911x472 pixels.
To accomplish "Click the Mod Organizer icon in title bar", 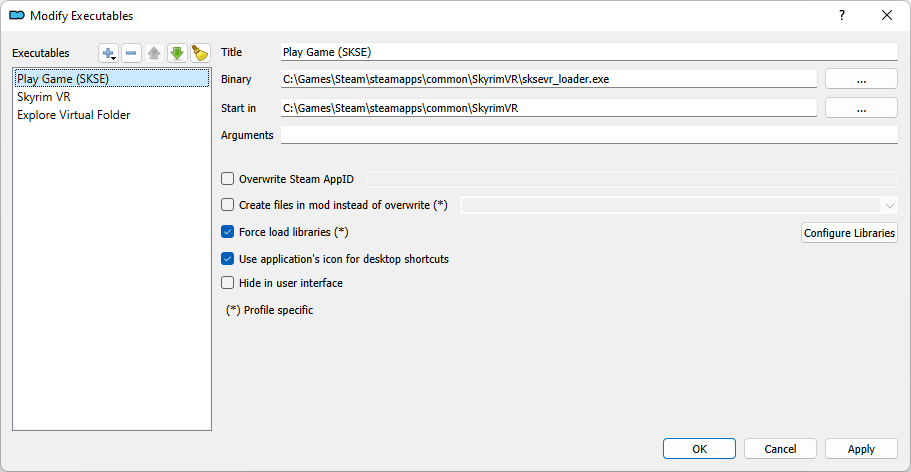I will coord(17,16).
